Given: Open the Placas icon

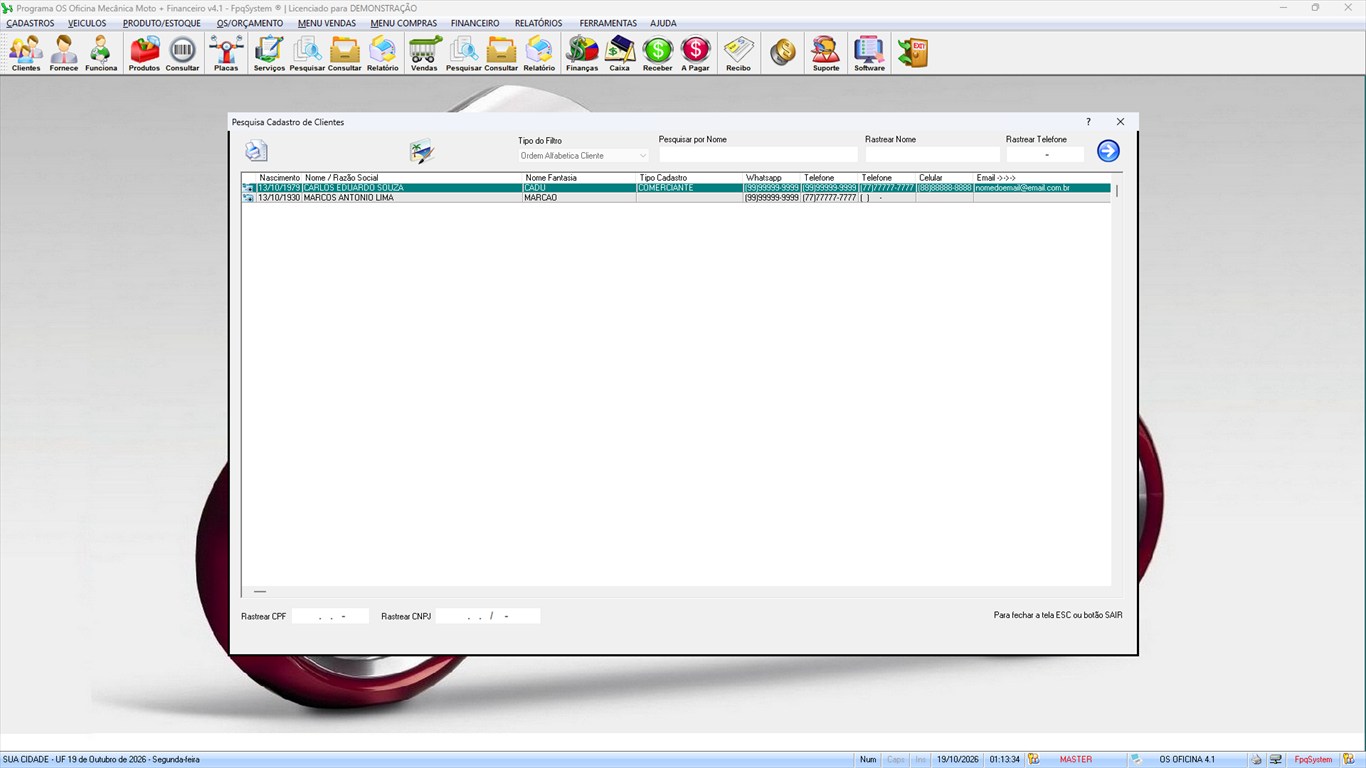Looking at the screenshot, I should coord(226,54).
